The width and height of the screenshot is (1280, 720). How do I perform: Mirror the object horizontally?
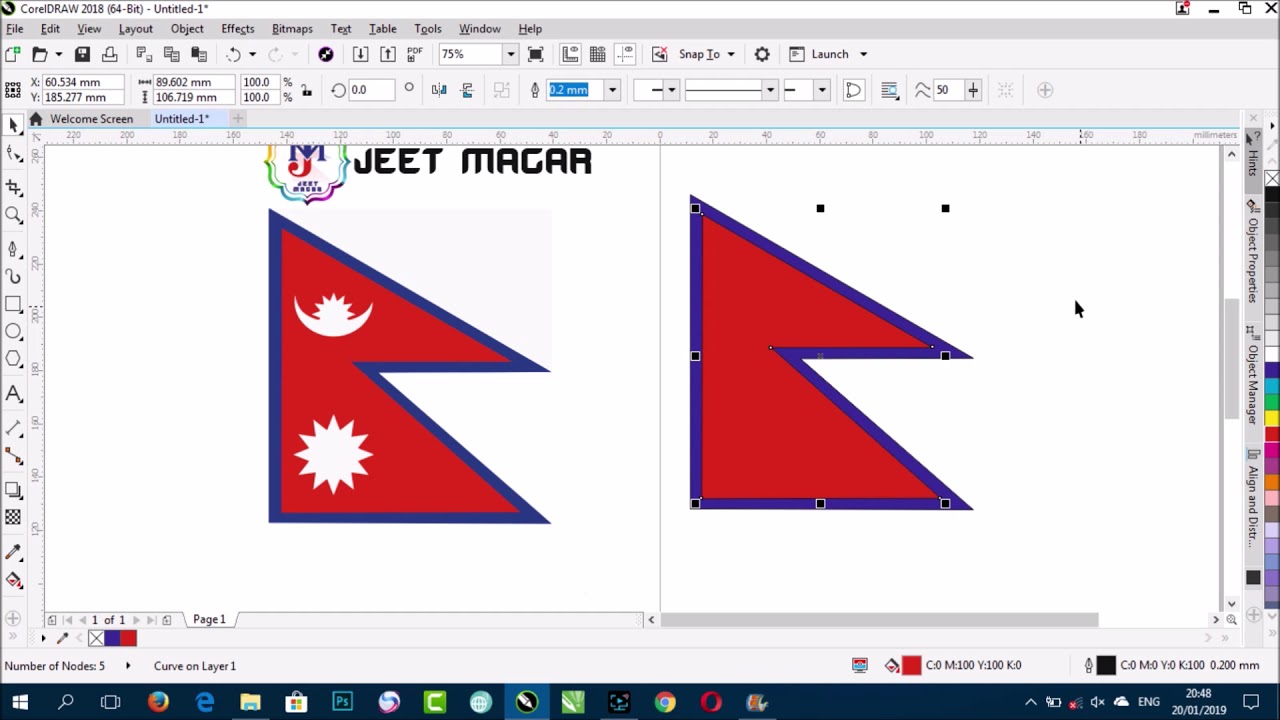[x=439, y=90]
